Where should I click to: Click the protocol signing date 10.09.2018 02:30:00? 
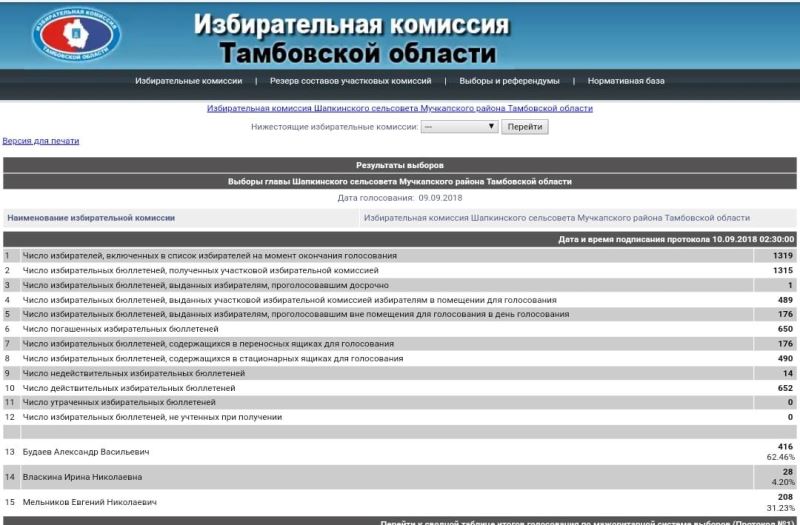click(x=753, y=239)
